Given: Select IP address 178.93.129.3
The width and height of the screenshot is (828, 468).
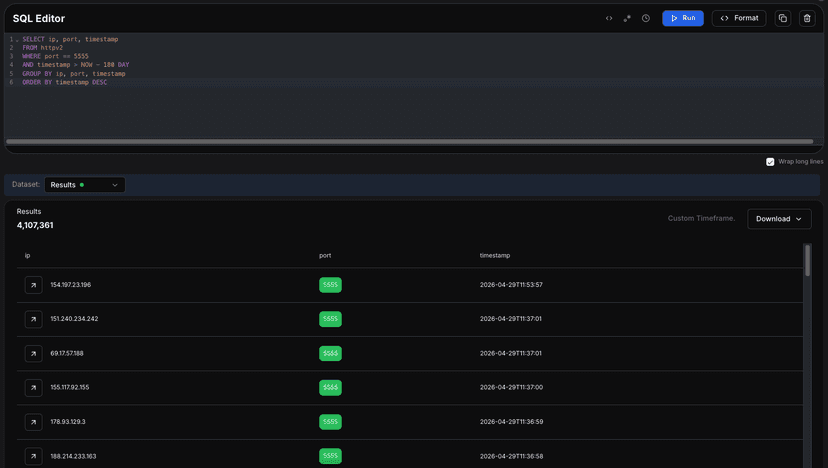Looking at the screenshot, I should click(68, 422).
